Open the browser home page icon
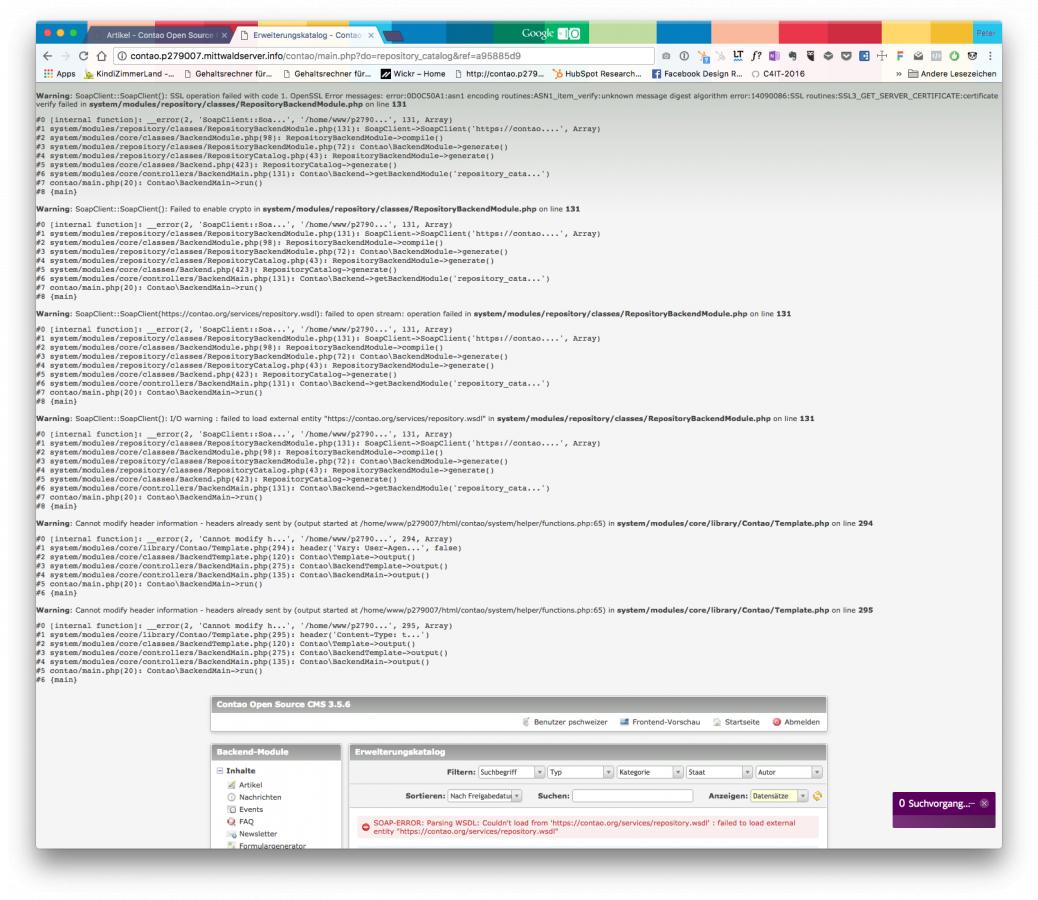Screen dimensions: 1038x900 click(103, 56)
